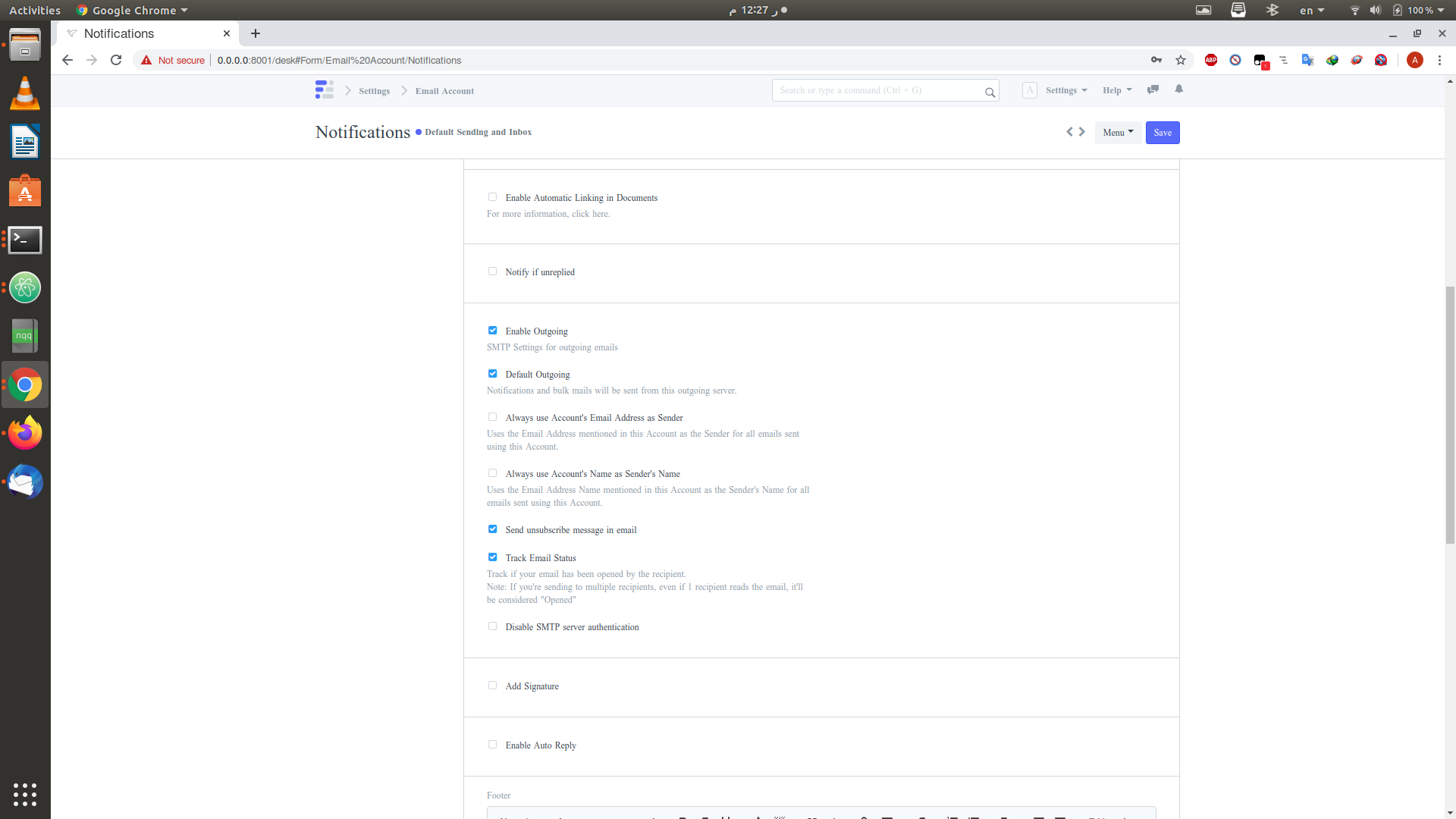The width and height of the screenshot is (1456, 819).
Task: Open the 'here' link under Automatic Linking
Action: click(600, 214)
